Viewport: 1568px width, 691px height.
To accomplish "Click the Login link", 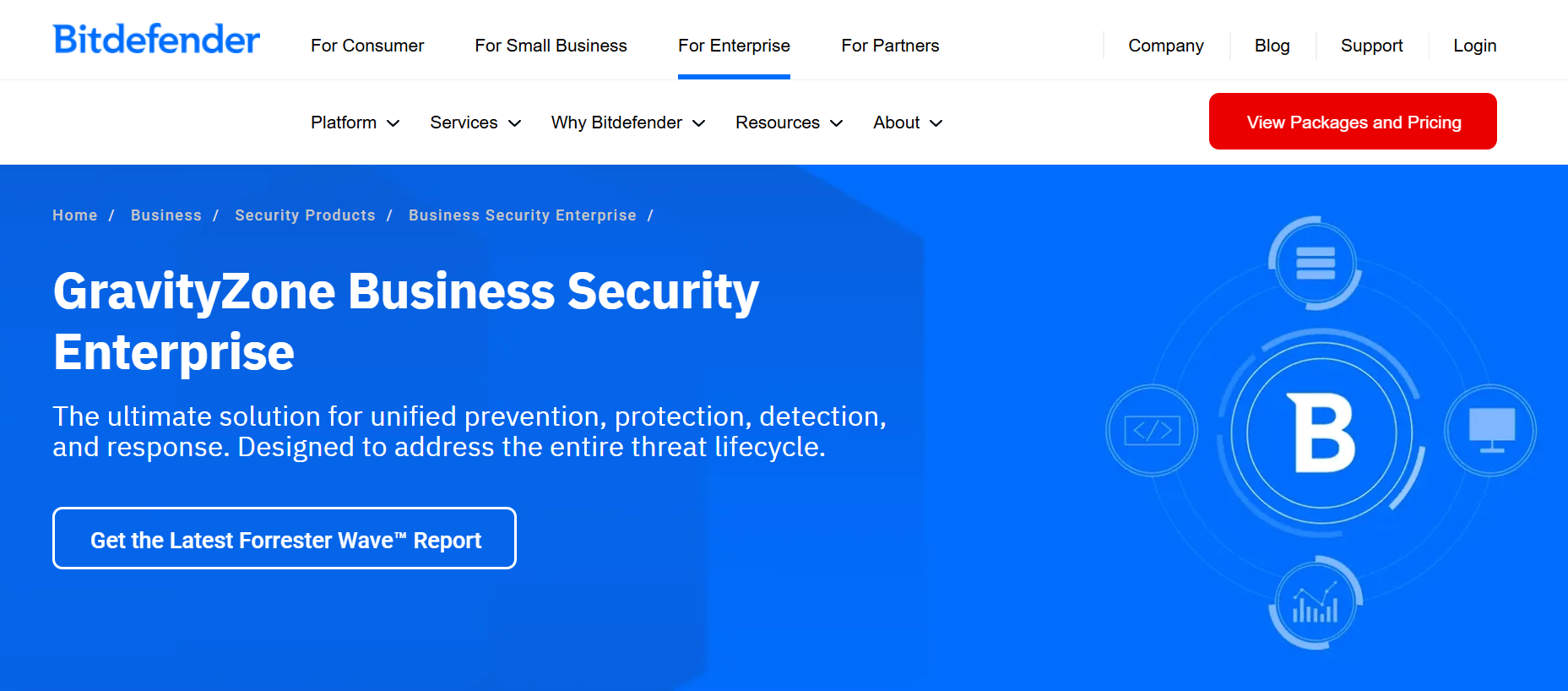I will (1474, 46).
